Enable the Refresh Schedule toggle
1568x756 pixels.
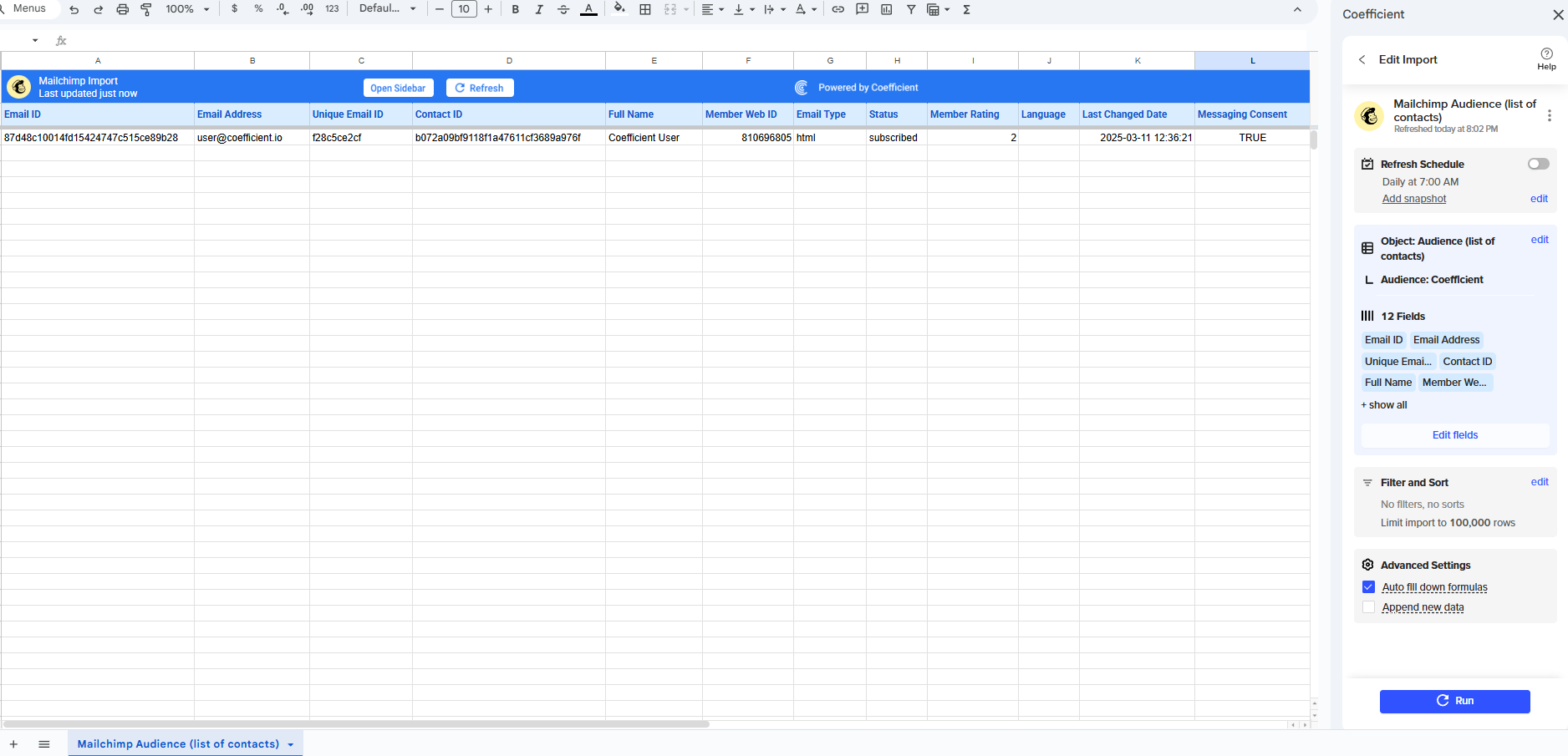pyautogui.click(x=1538, y=164)
